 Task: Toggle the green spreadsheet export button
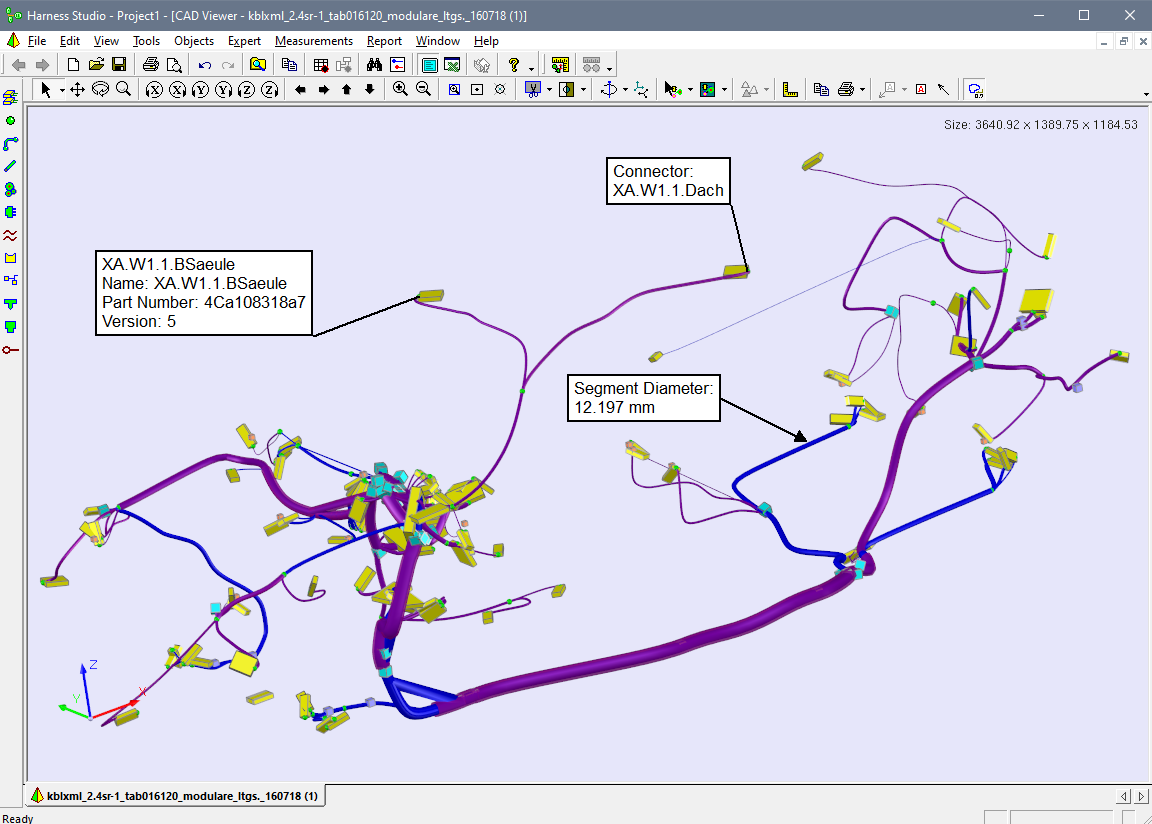[x=452, y=64]
